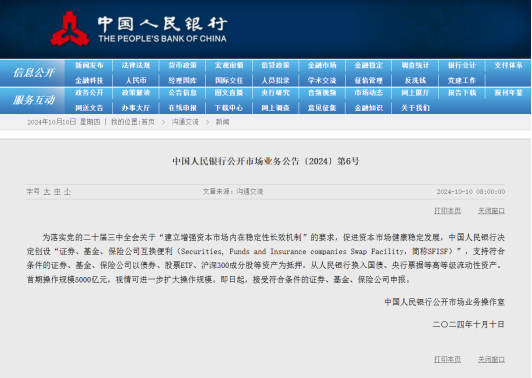Go to 调查统计 section

pos(415,65)
